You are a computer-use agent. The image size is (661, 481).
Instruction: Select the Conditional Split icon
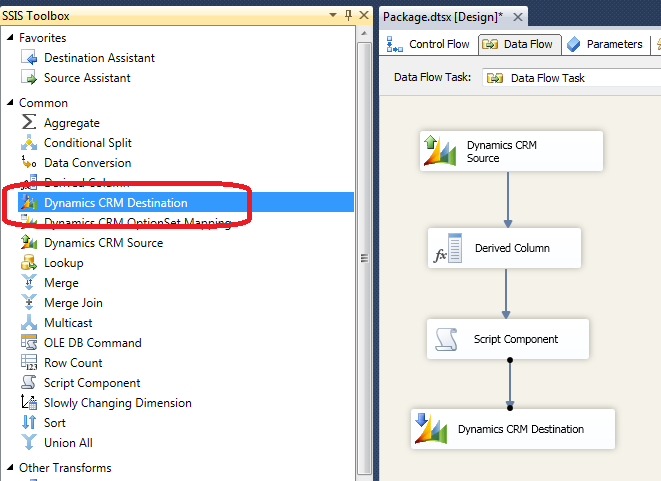click(x=29, y=142)
